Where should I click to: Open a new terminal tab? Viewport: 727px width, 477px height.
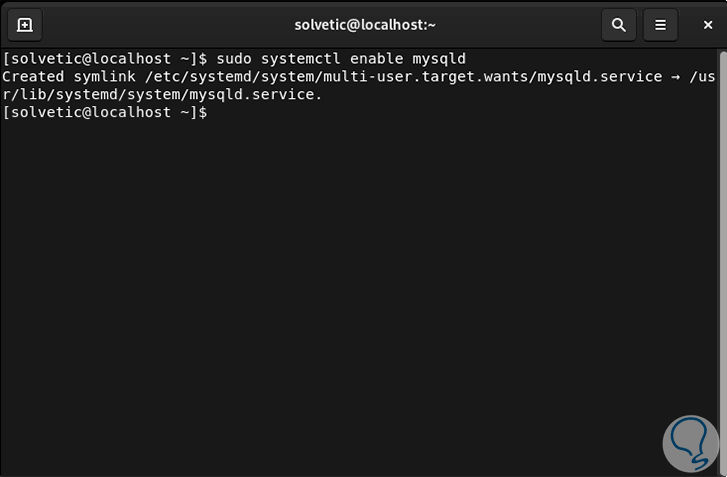[25, 25]
